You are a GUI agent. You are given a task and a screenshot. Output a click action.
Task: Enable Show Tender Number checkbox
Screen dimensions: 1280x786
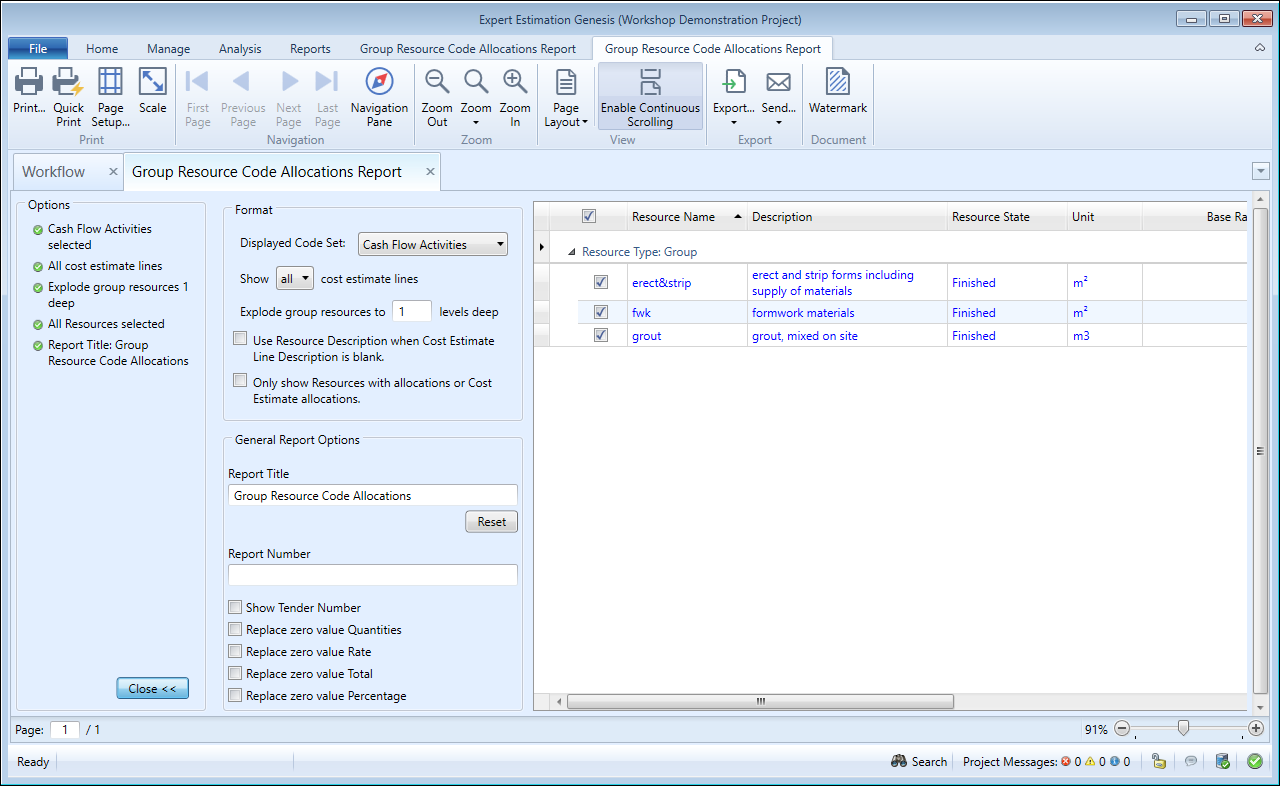tap(235, 607)
